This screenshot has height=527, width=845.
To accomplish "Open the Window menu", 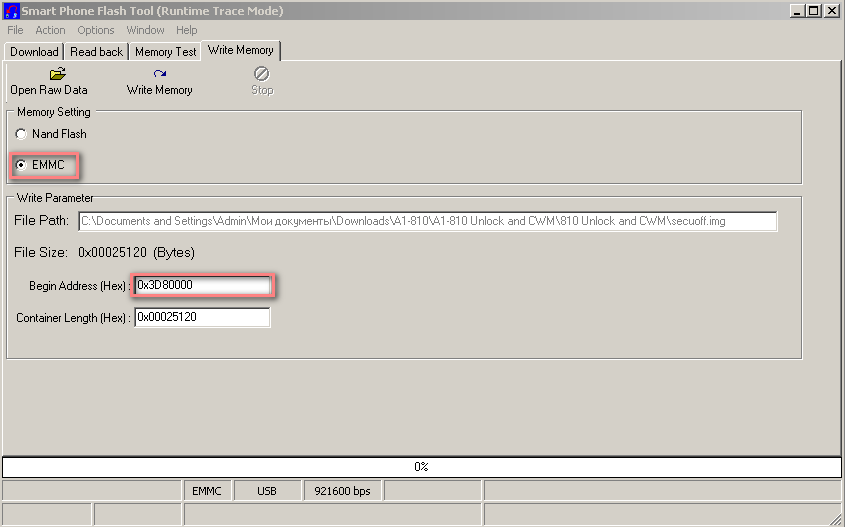I will 145,30.
